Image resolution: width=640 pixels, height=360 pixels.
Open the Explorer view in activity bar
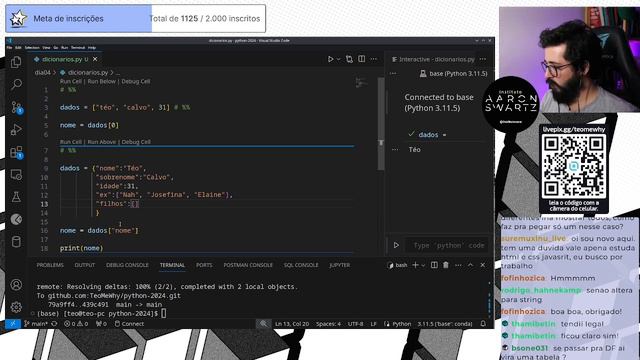[x=16, y=62]
